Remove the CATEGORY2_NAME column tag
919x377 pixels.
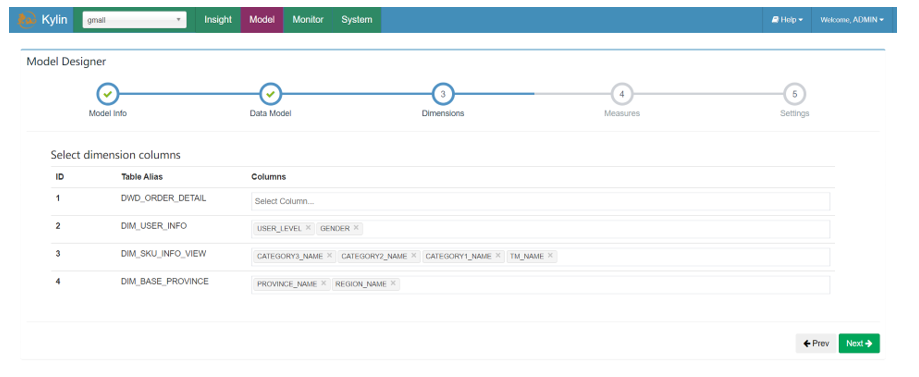click(x=414, y=256)
